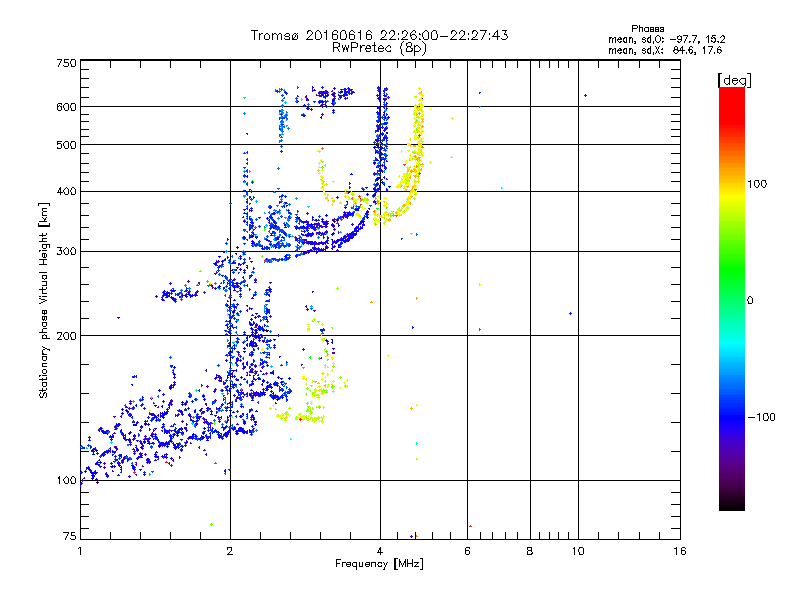Click the y-axis label '300'
This screenshot has width=800, height=600.
point(66,252)
